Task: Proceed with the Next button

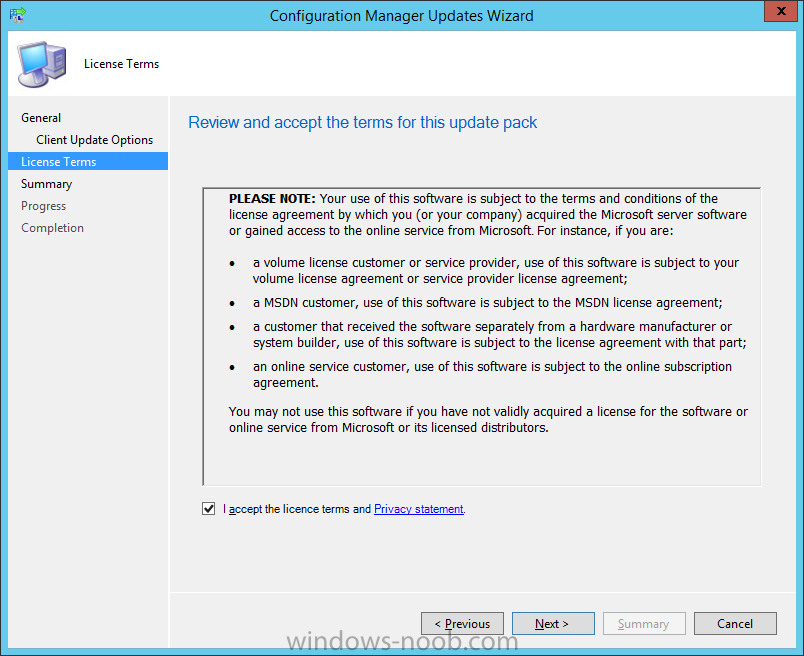Action: [x=553, y=624]
